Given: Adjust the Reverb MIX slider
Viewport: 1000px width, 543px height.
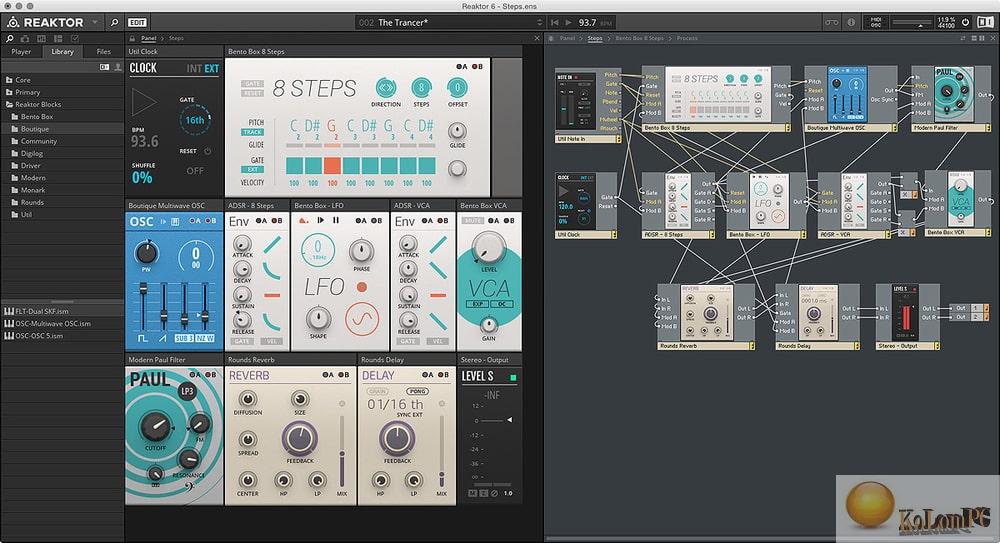Looking at the screenshot, I should click(x=342, y=451).
